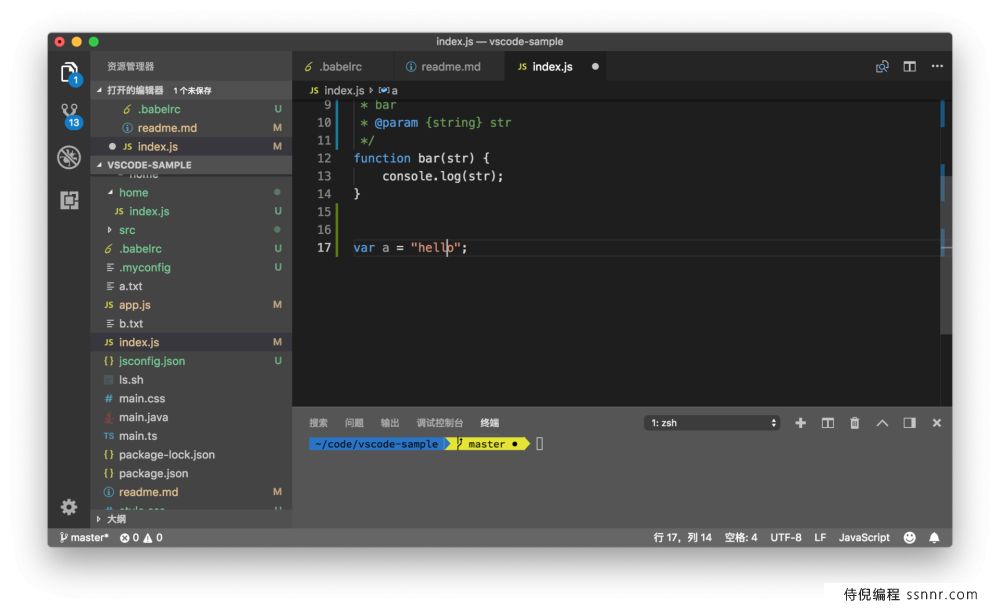Collapse the home folder in explorer
This screenshot has height=610, width=1000.
191,192
